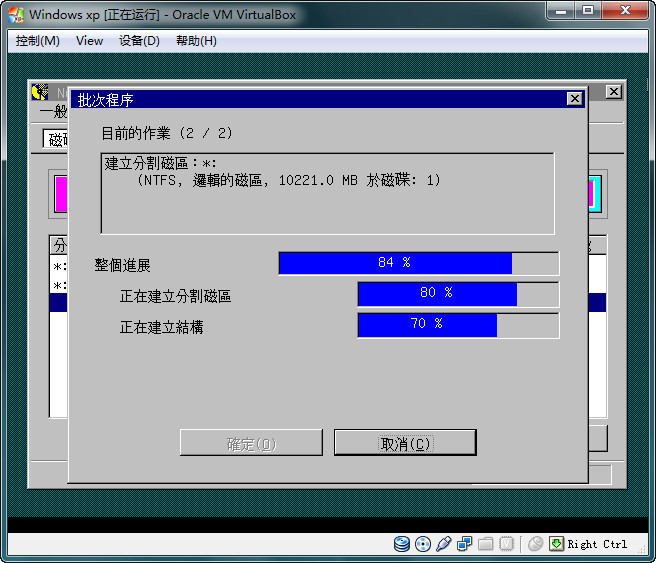
Task: Click the 目前的作業 (2 / 2) label
Action: [x=167, y=133]
